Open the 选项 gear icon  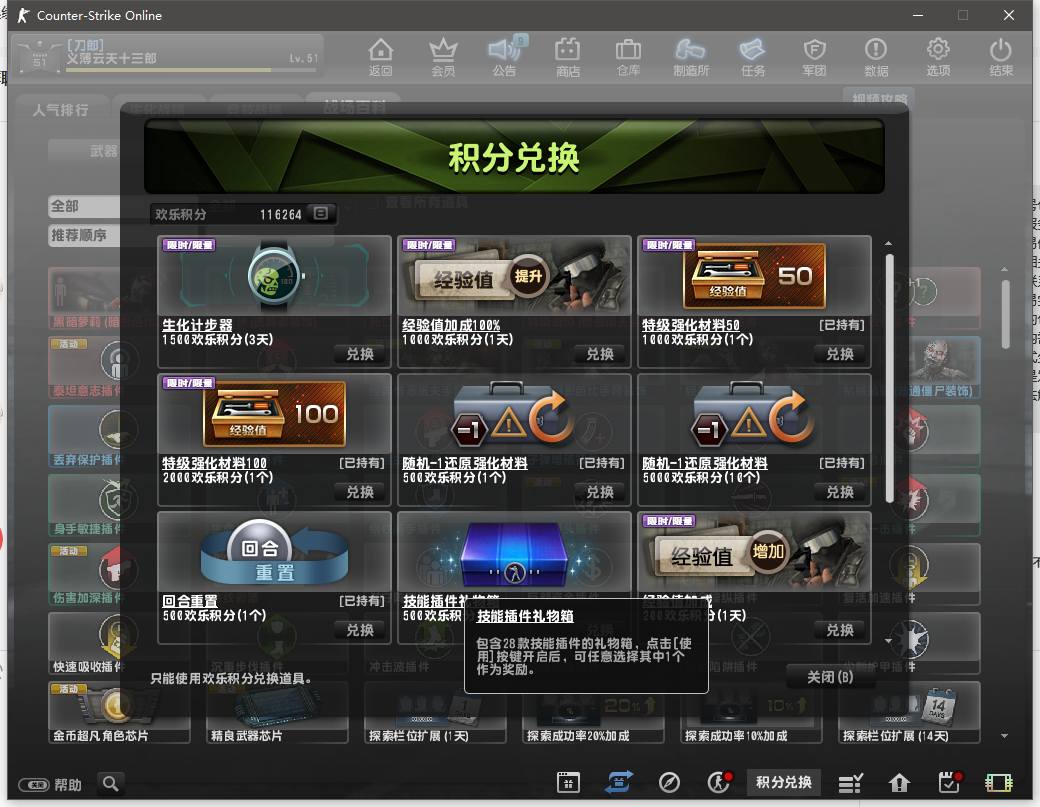point(938,57)
